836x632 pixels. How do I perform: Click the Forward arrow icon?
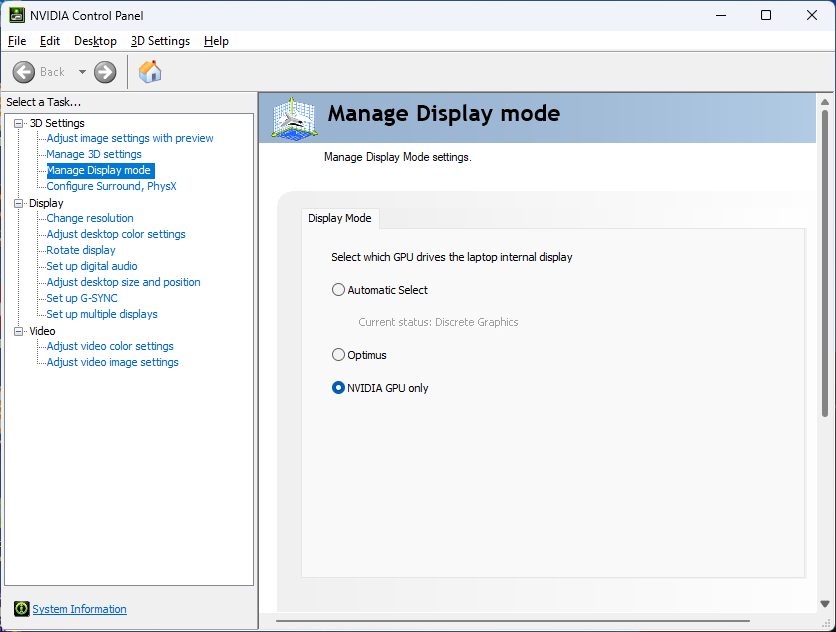105,72
